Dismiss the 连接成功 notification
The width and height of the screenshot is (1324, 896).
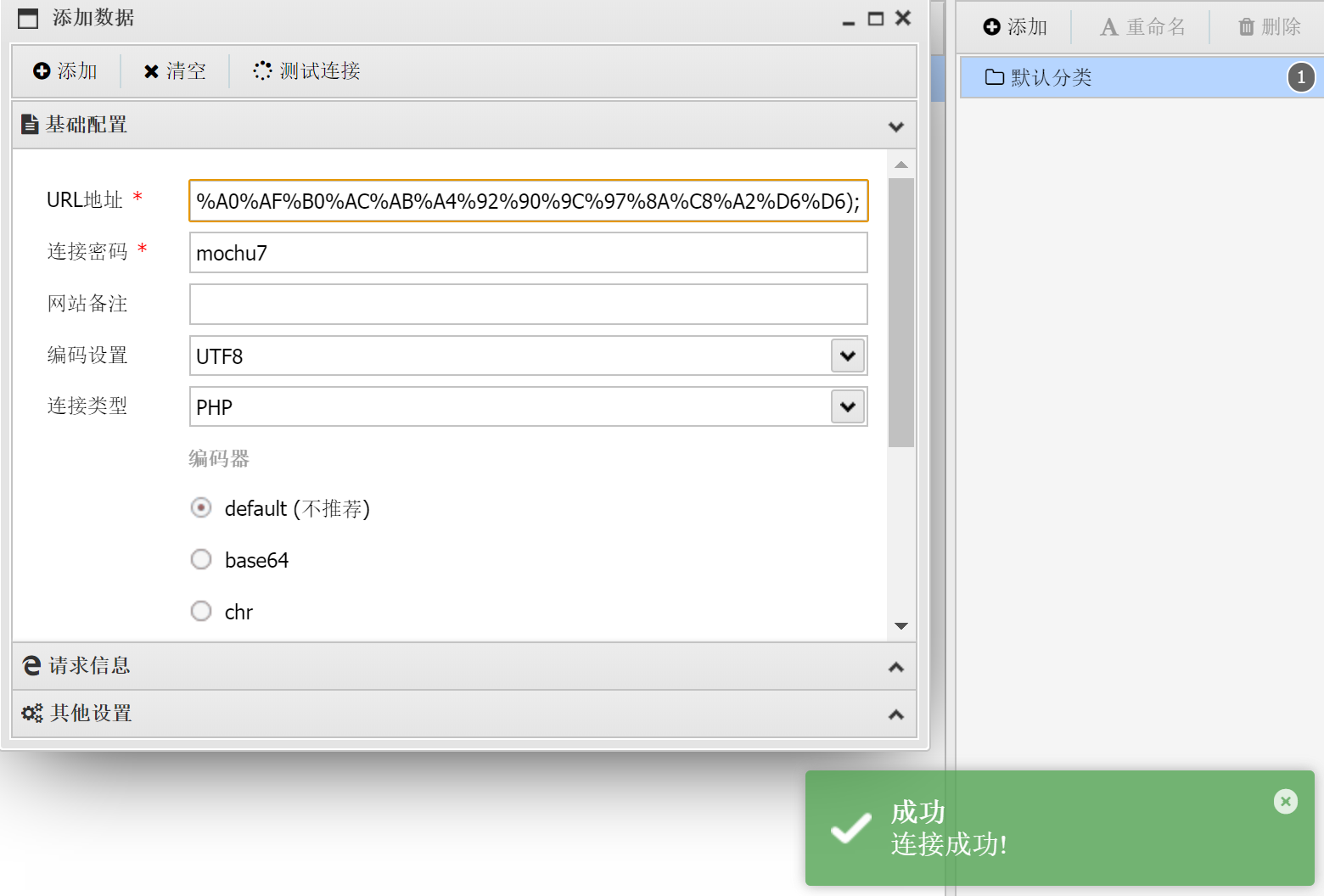click(x=1286, y=801)
